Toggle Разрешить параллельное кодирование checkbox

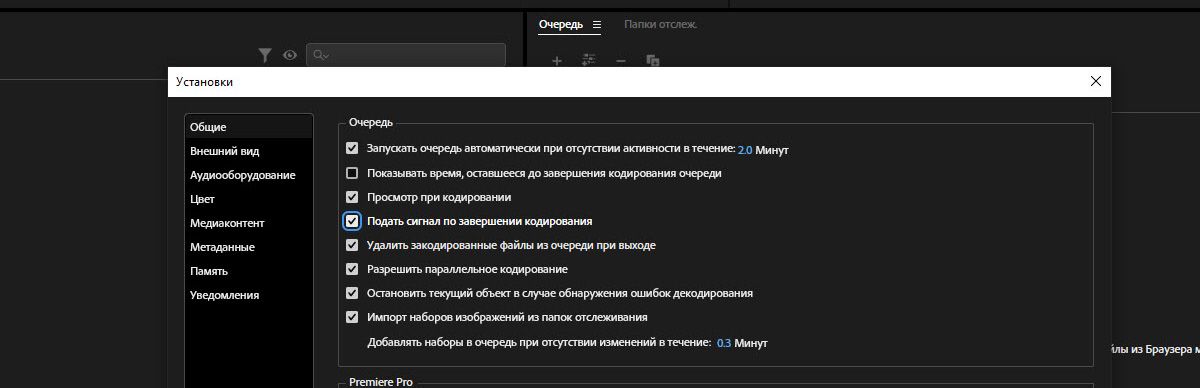click(x=352, y=269)
